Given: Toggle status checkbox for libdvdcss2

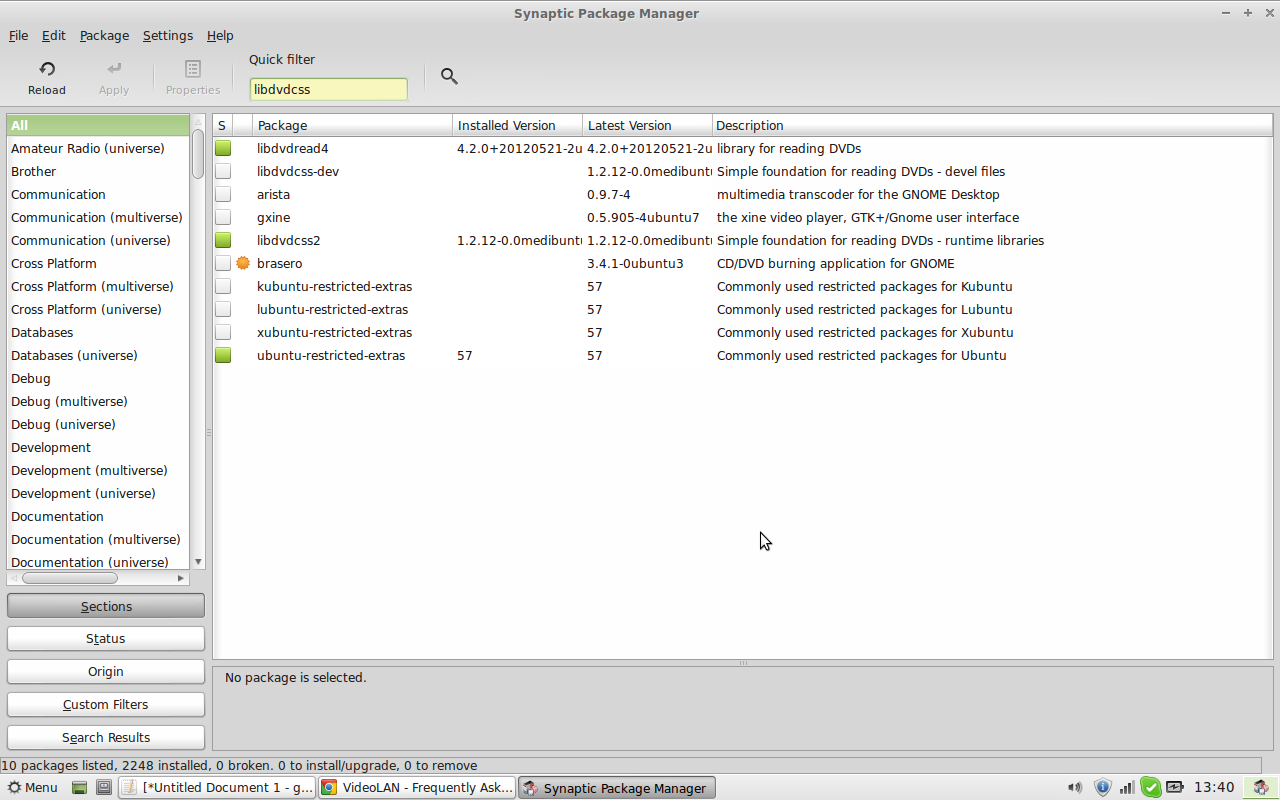Looking at the screenshot, I should [223, 240].
